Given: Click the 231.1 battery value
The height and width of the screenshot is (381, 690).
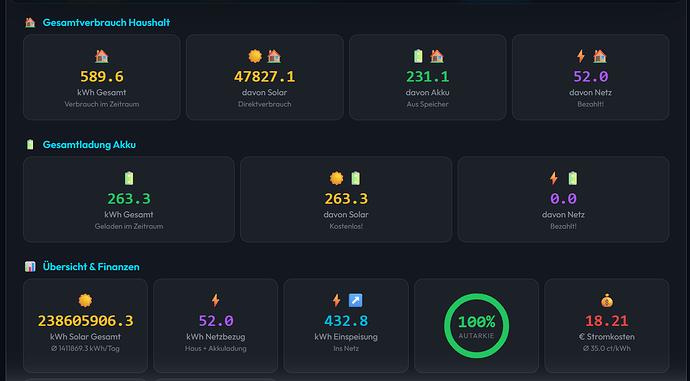Looking at the screenshot, I should [428, 77].
